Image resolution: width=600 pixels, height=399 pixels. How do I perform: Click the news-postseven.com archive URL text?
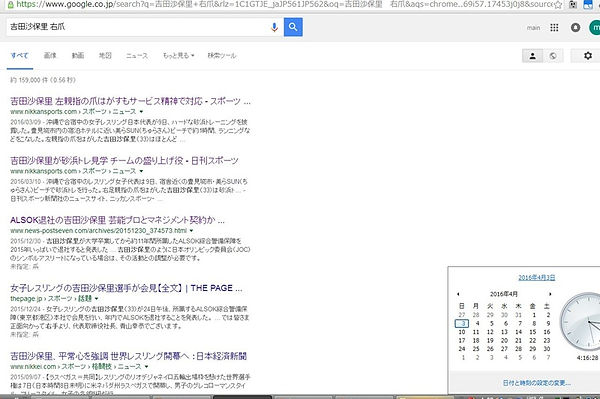pyautogui.click(x=98, y=231)
